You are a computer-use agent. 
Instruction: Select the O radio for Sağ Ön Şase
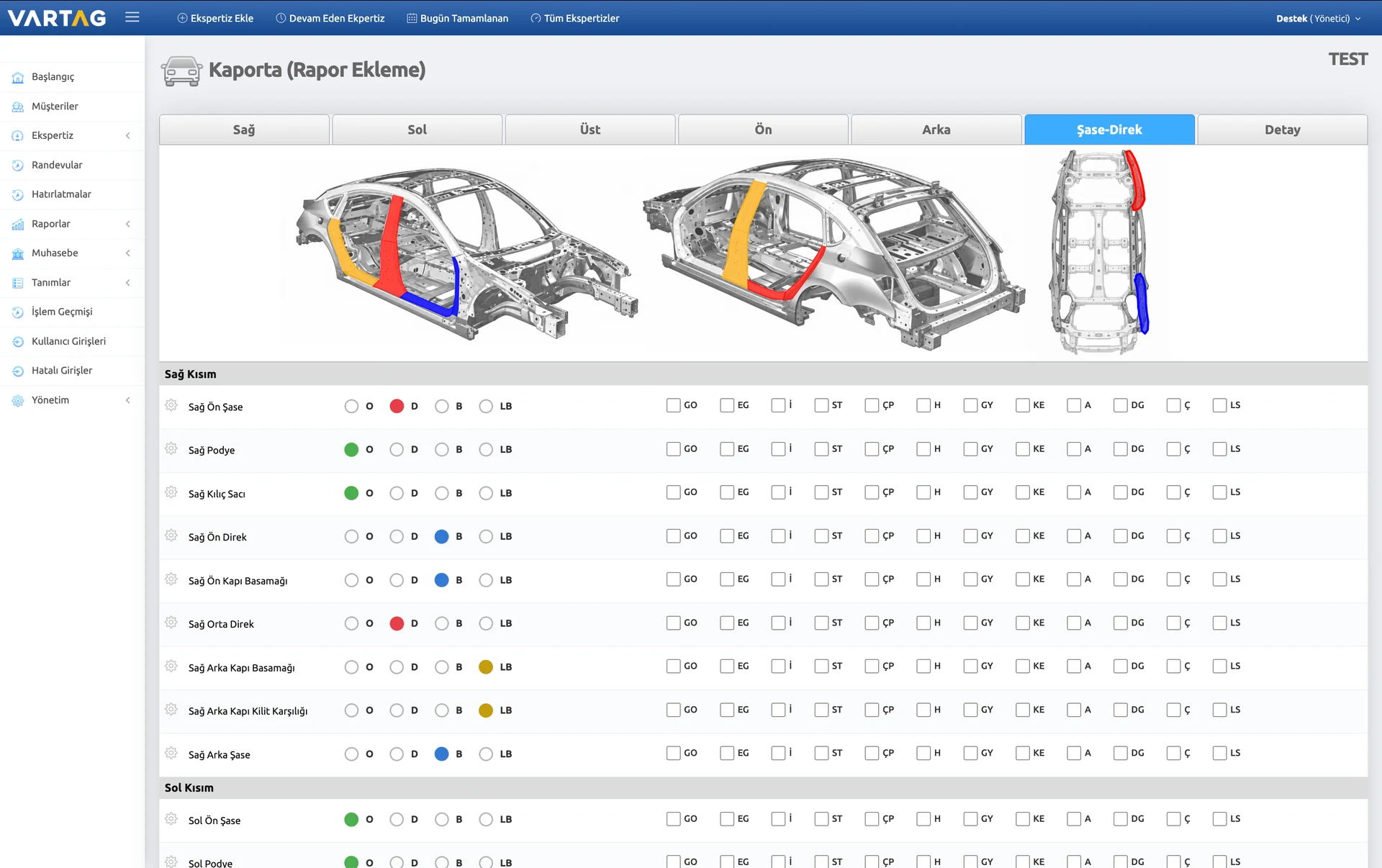351,406
